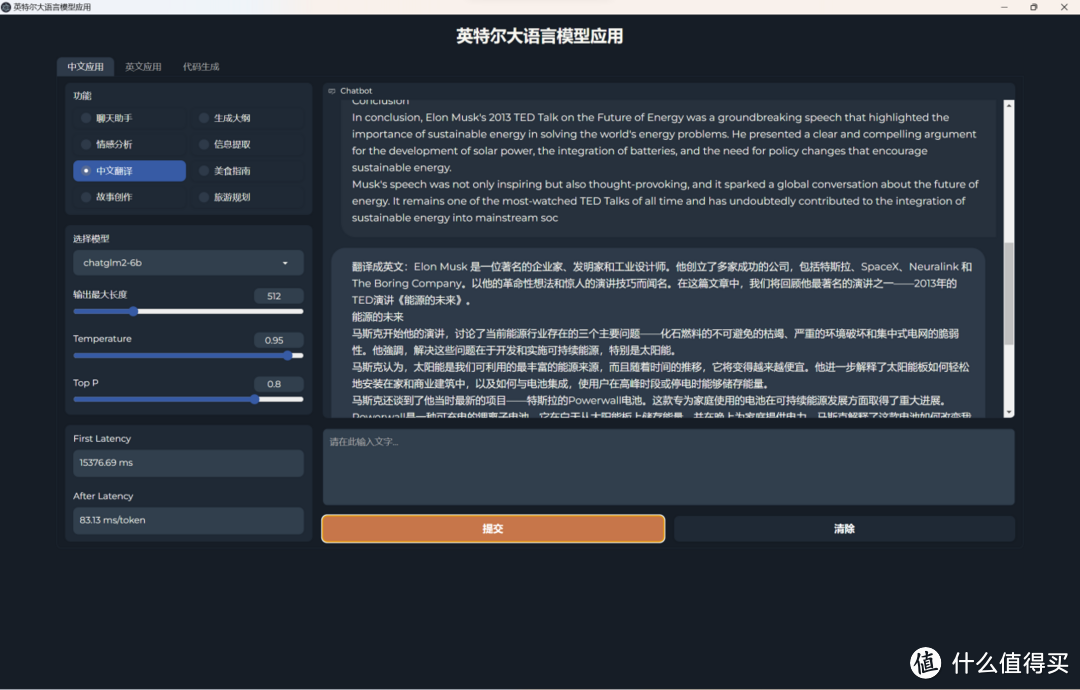1080x690 pixels.
Task: Click the model dropdown arrow
Action: [285, 263]
